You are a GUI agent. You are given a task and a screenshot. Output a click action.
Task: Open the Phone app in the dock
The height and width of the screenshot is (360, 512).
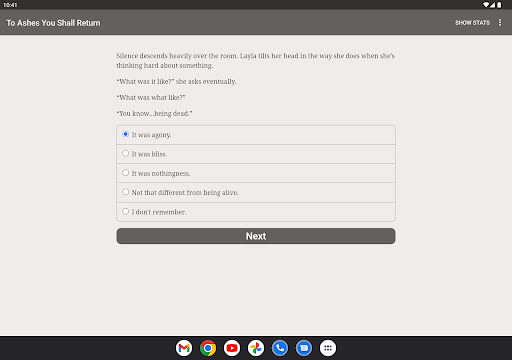pyautogui.click(x=280, y=348)
